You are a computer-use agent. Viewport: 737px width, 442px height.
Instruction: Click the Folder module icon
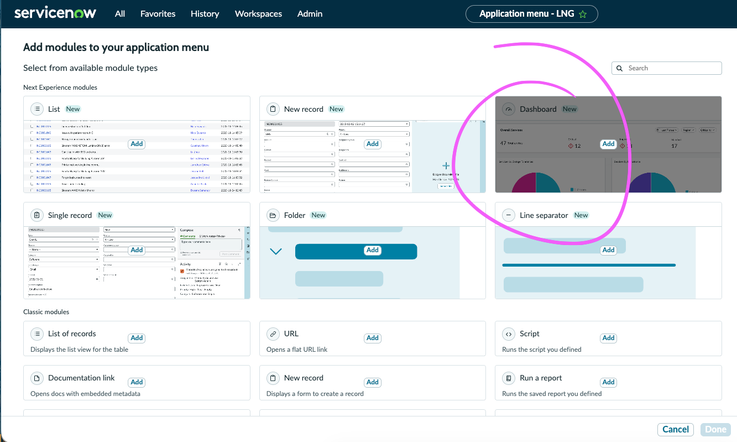pos(273,215)
